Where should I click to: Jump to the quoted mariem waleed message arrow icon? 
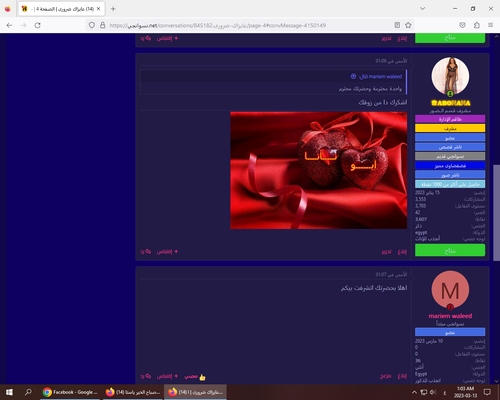click(353, 76)
